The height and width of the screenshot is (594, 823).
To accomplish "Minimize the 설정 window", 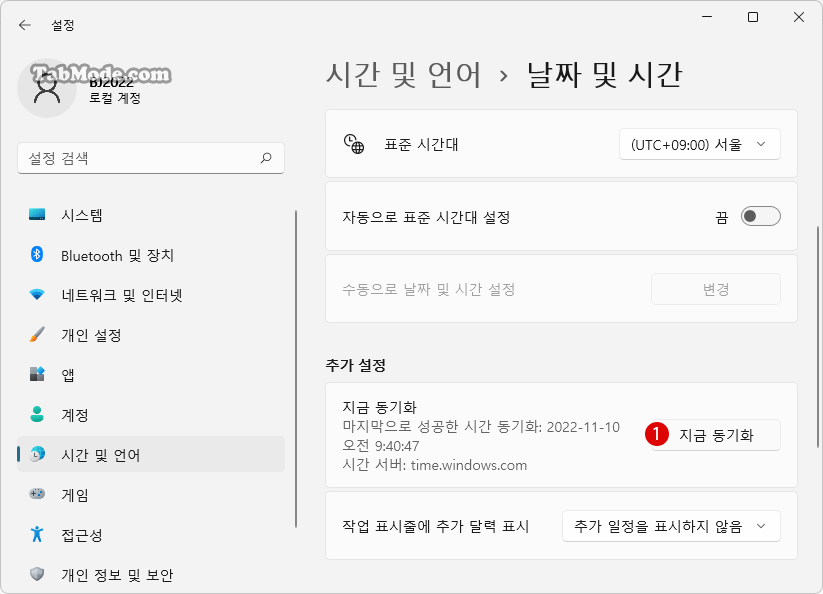I will pyautogui.click(x=707, y=17).
